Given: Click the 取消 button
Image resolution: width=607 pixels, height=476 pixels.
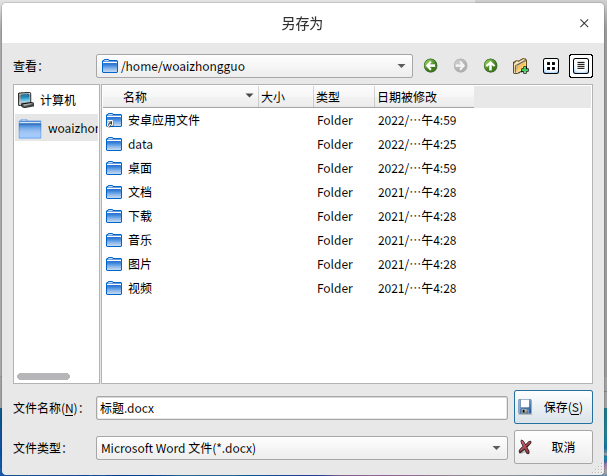Looking at the screenshot, I should 553,447.
